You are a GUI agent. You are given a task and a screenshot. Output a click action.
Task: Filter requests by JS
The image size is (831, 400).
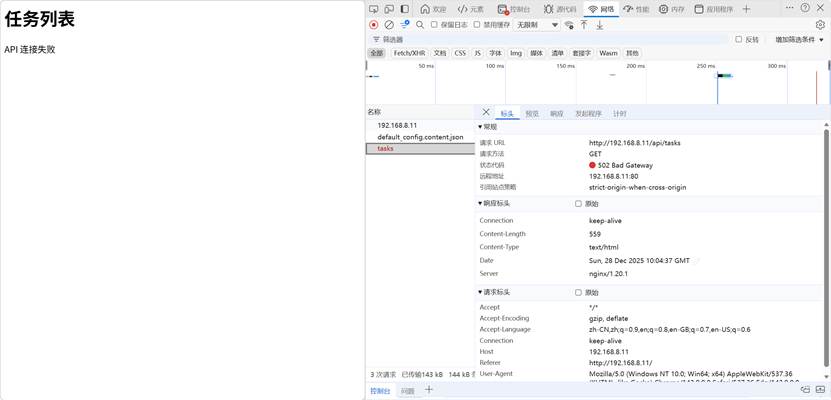coord(478,53)
